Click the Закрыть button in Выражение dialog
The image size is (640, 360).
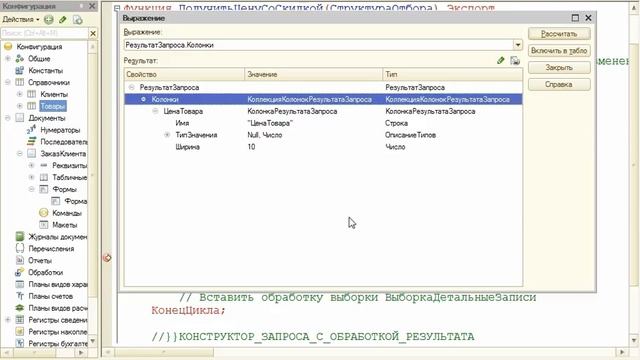pos(559,67)
